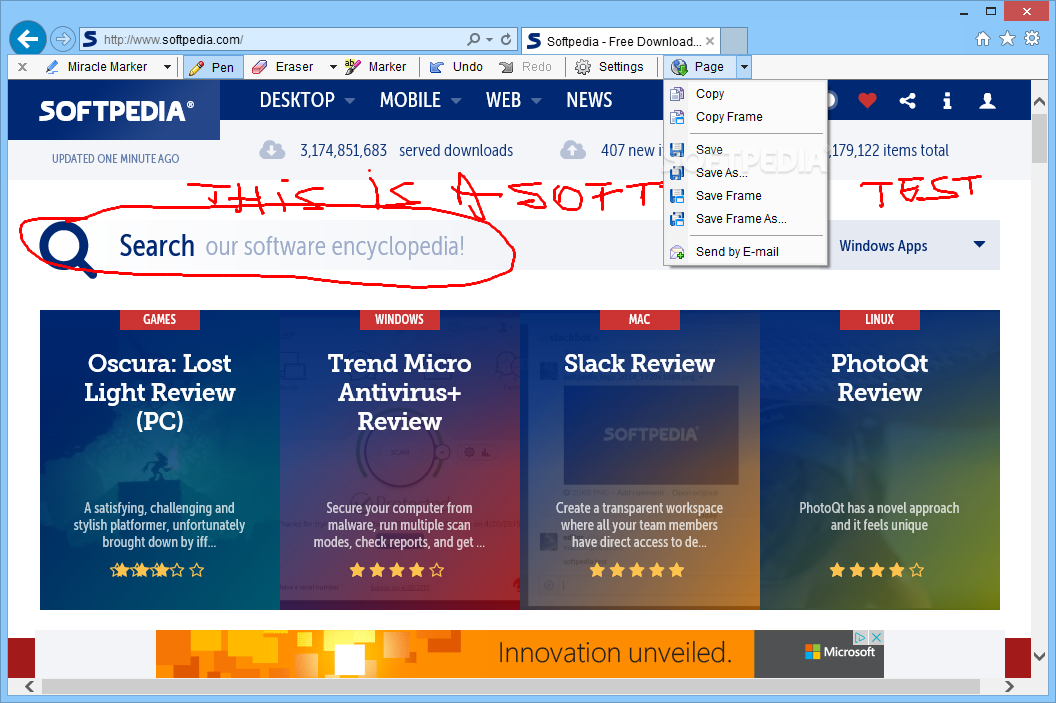Screen dimensions: 1056x703
Task: Open the LINUX category label
Action: coord(880,319)
